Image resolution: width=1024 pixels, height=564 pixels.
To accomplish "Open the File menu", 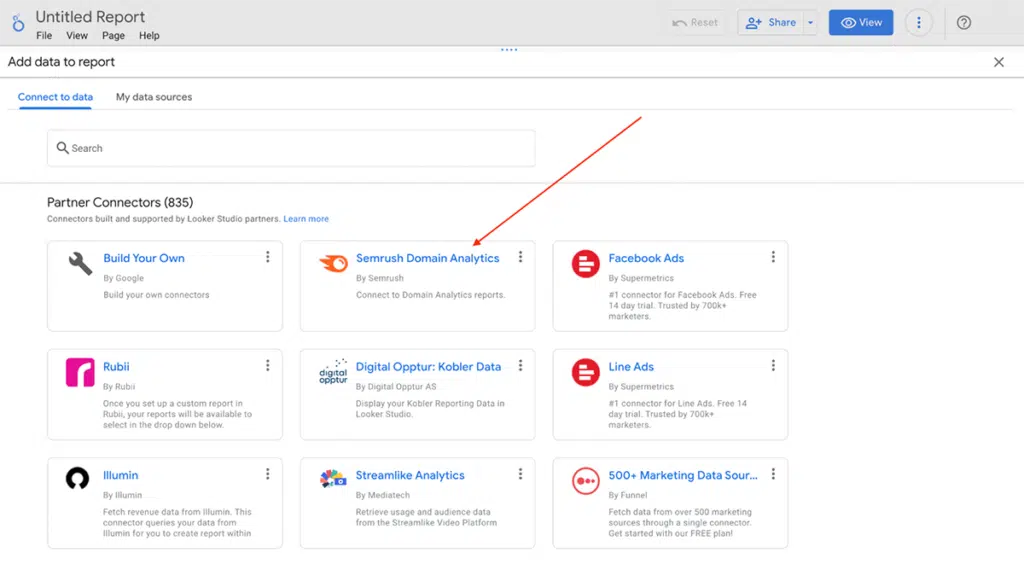I will click(44, 36).
